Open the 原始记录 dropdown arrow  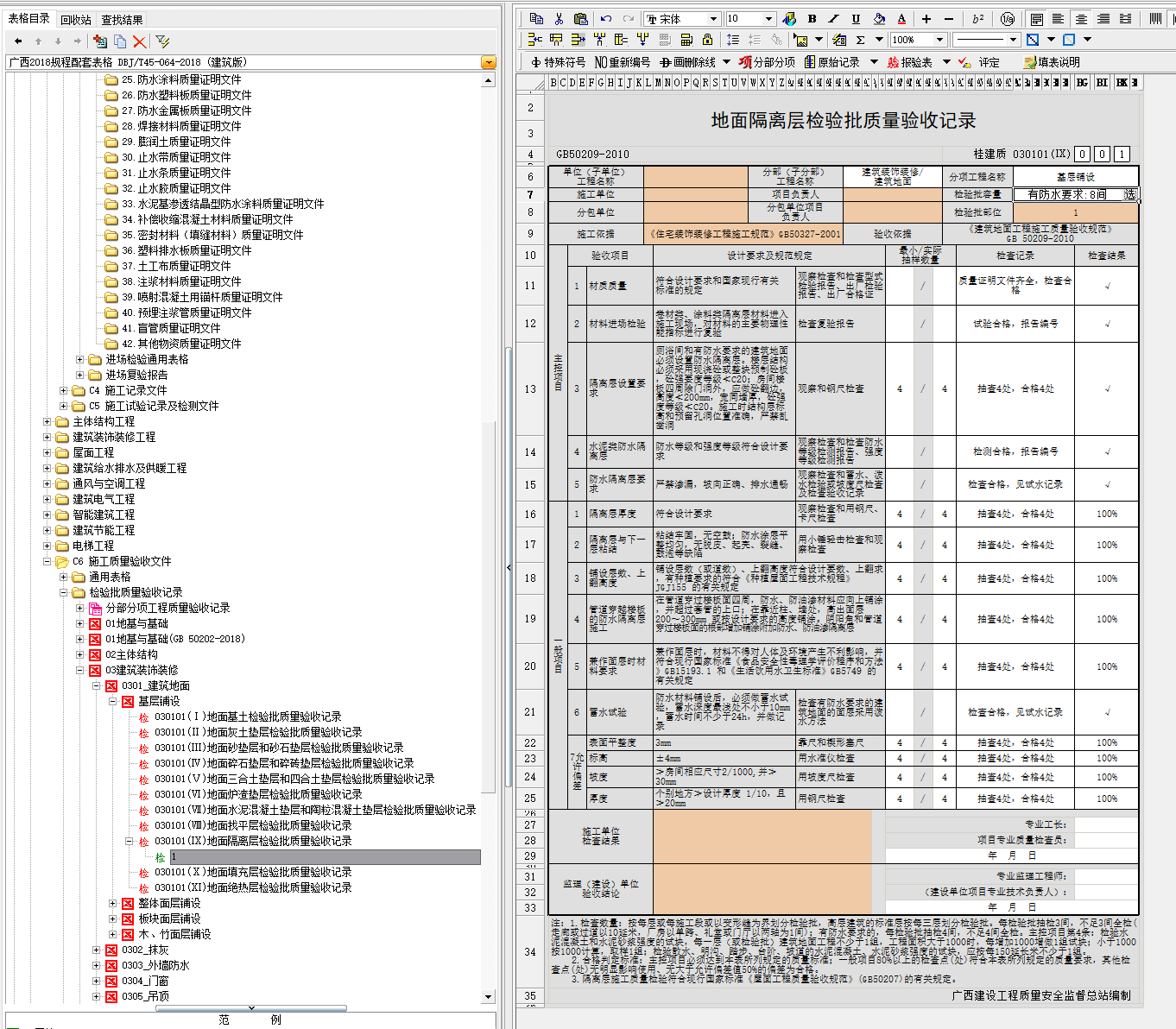tap(874, 62)
